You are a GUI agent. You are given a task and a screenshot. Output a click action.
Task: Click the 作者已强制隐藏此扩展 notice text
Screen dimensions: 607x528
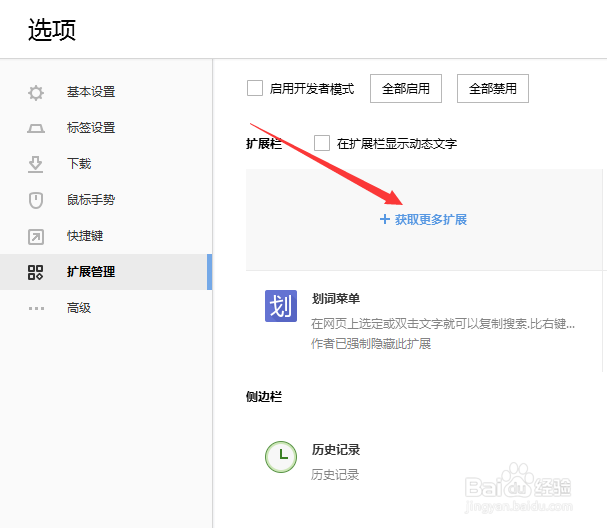tap(371, 343)
